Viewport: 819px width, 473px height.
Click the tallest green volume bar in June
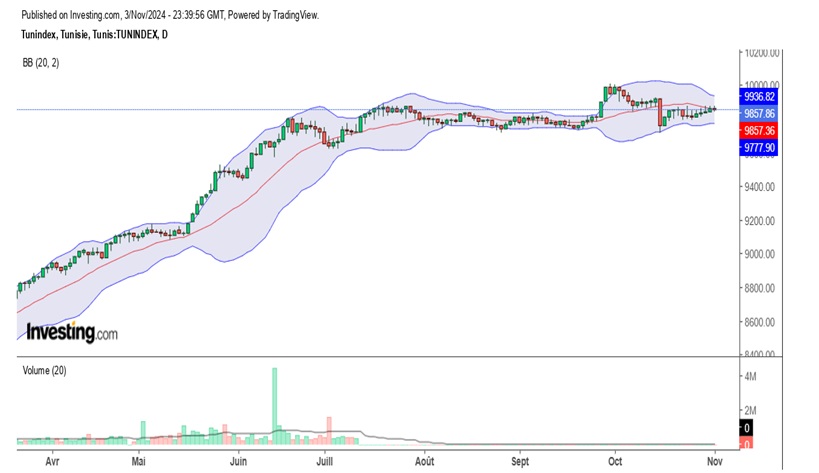274,405
